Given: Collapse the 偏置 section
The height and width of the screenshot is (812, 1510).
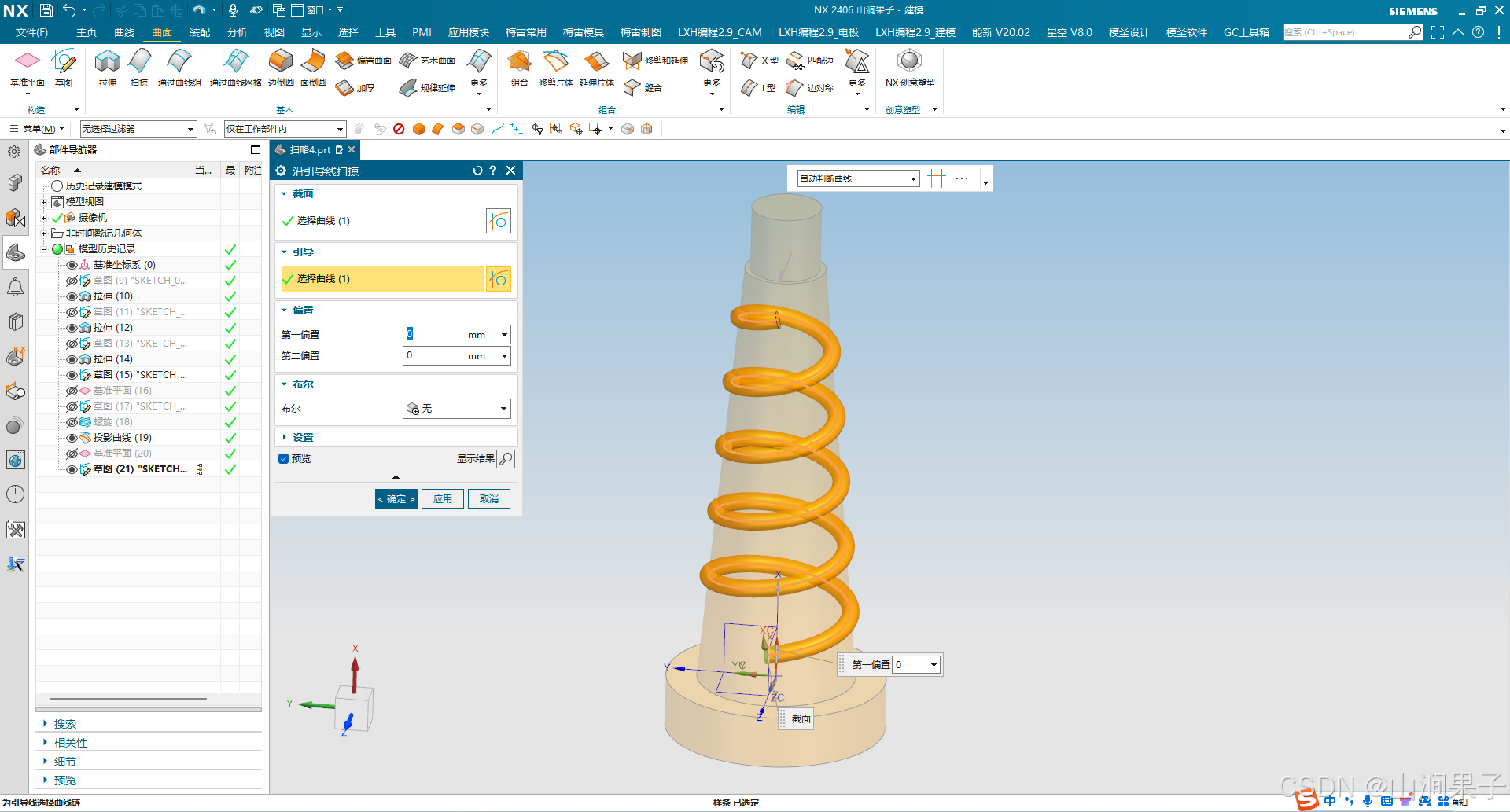Looking at the screenshot, I should [x=302, y=310].
